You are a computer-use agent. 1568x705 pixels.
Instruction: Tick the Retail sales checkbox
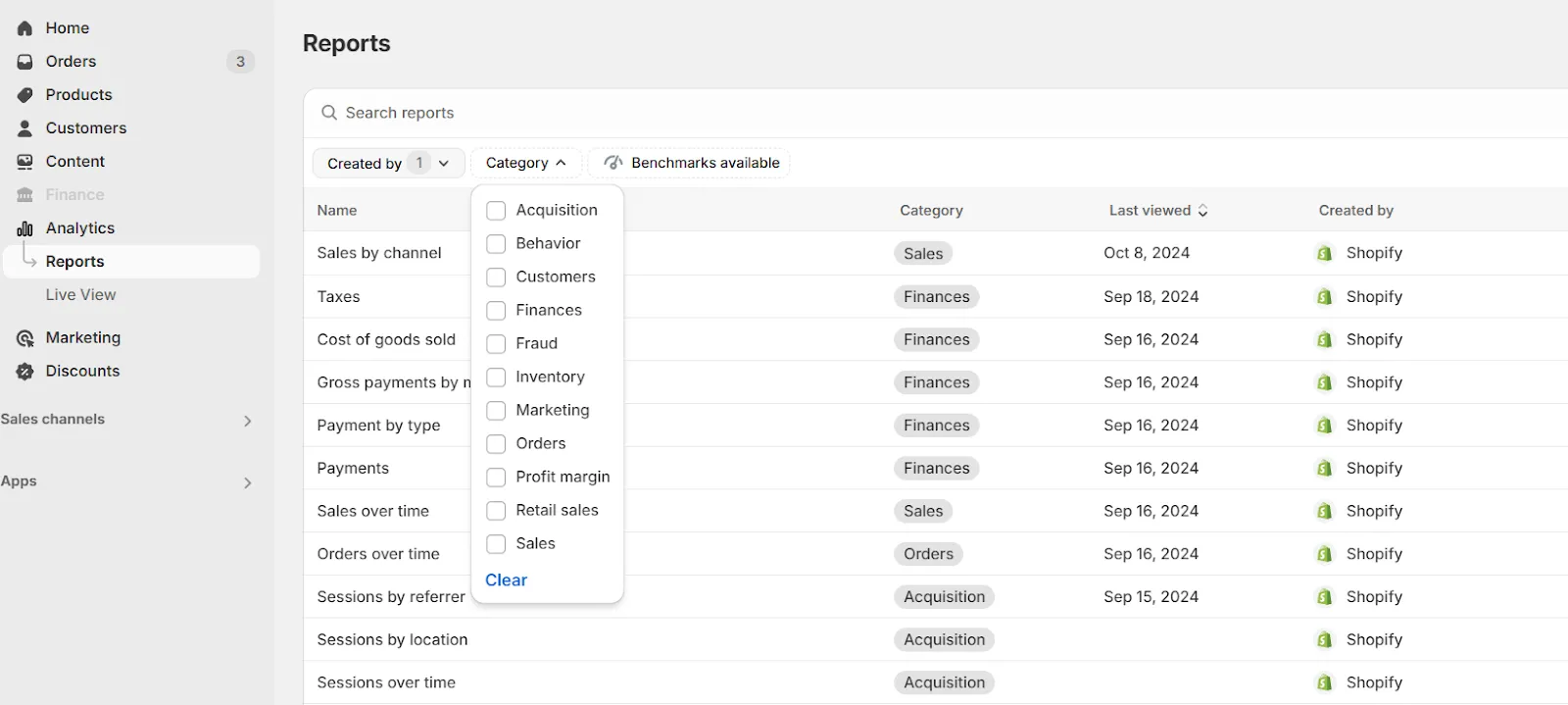[x=496, y=511]
